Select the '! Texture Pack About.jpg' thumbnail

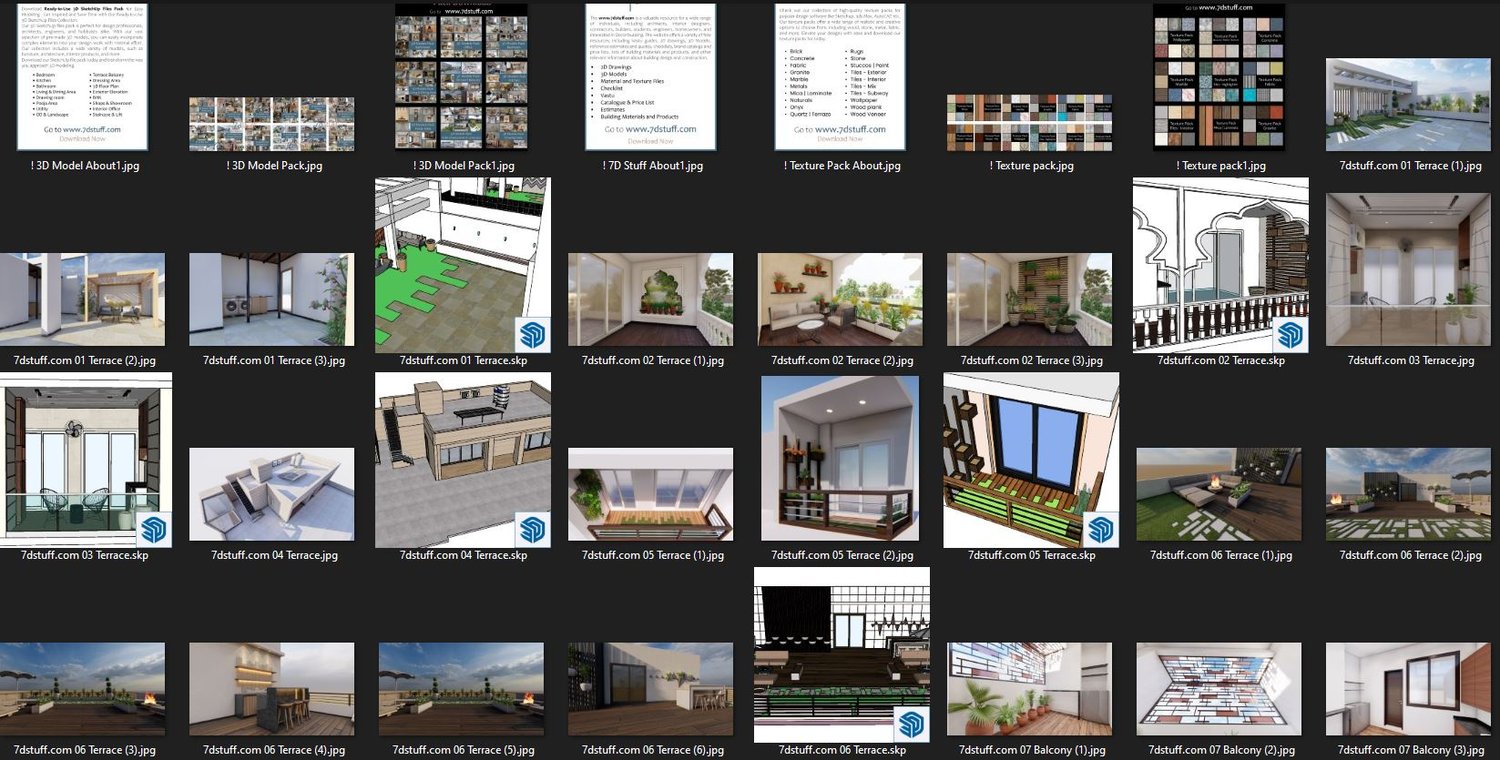click(840, 76)
